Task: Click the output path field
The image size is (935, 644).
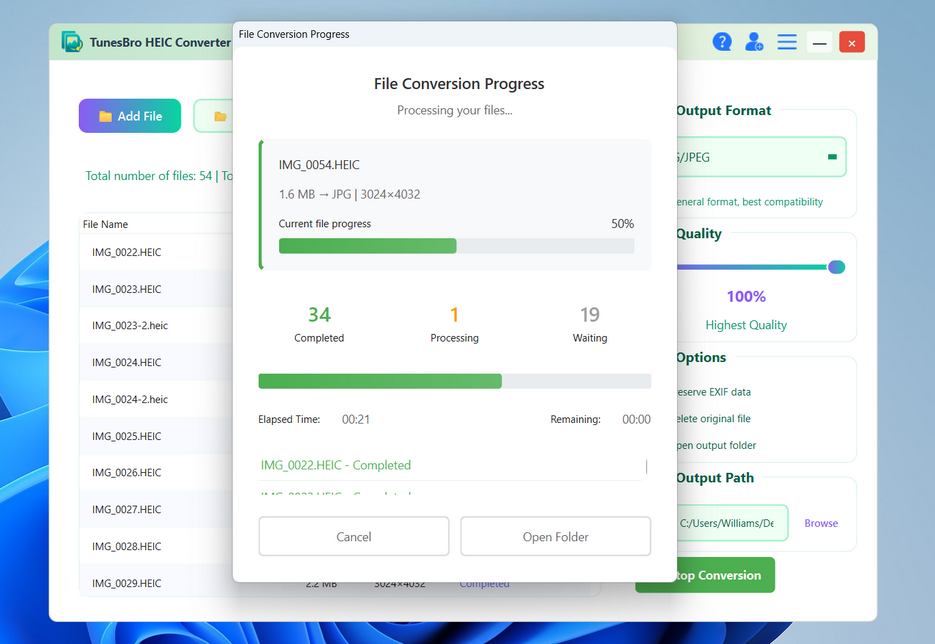Action: [729, 522]
